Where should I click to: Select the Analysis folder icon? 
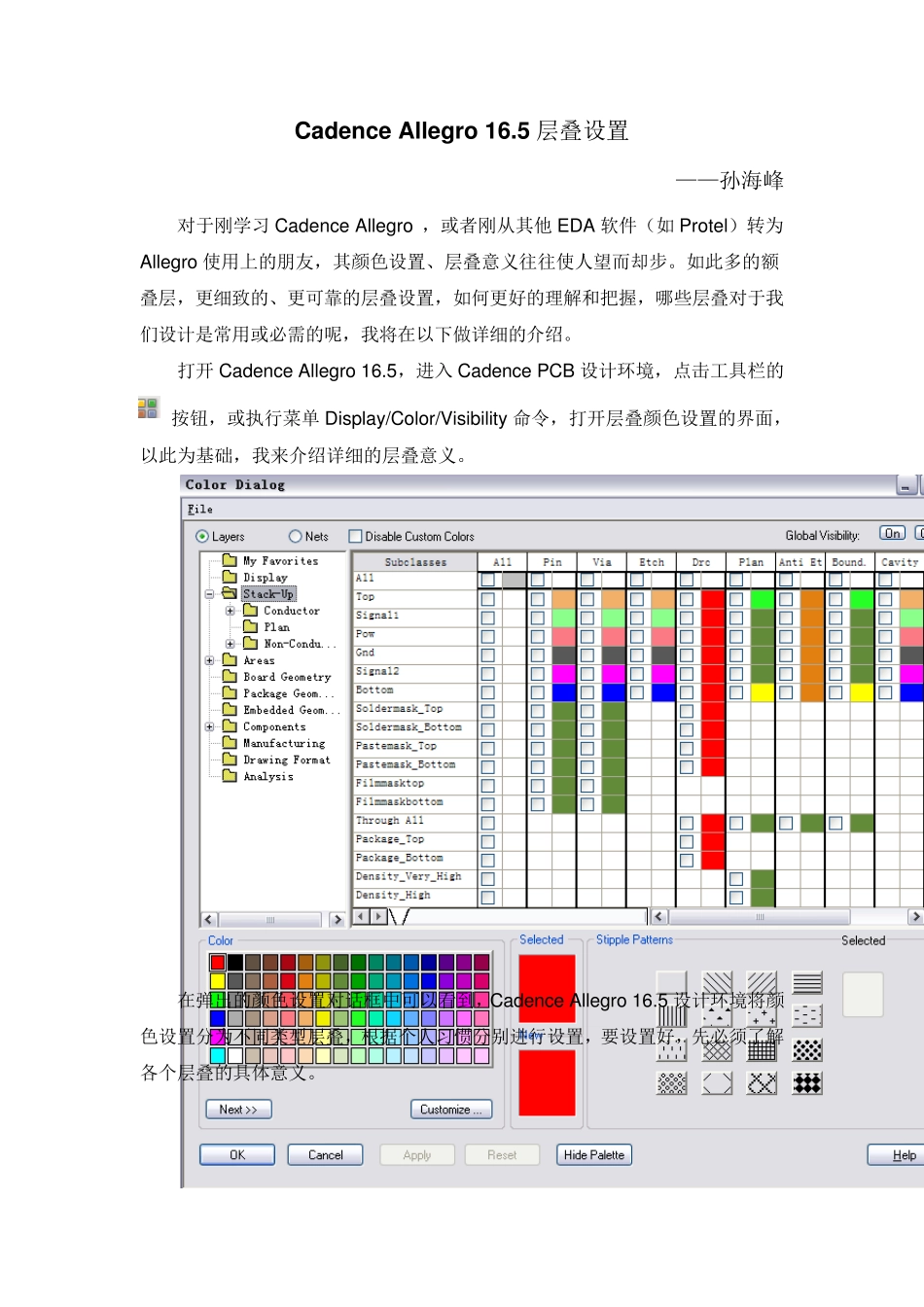(x=230, y=775)
